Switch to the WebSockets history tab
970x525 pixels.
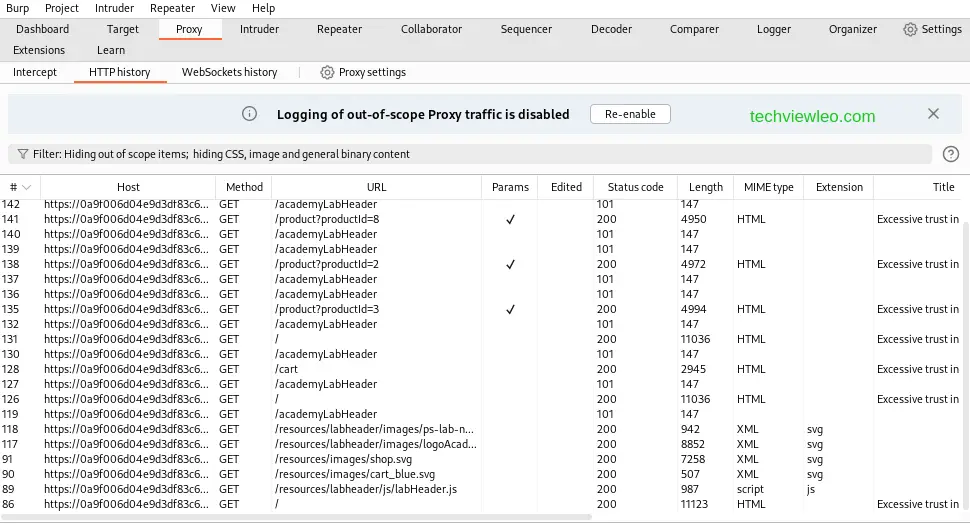(229, 73)
